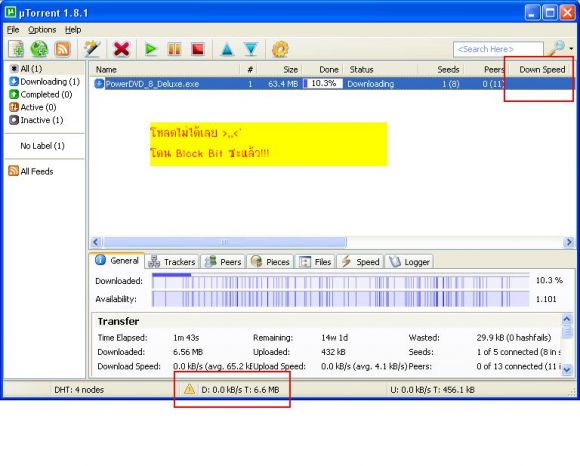Switch to the Logger tab

[409, 262]
